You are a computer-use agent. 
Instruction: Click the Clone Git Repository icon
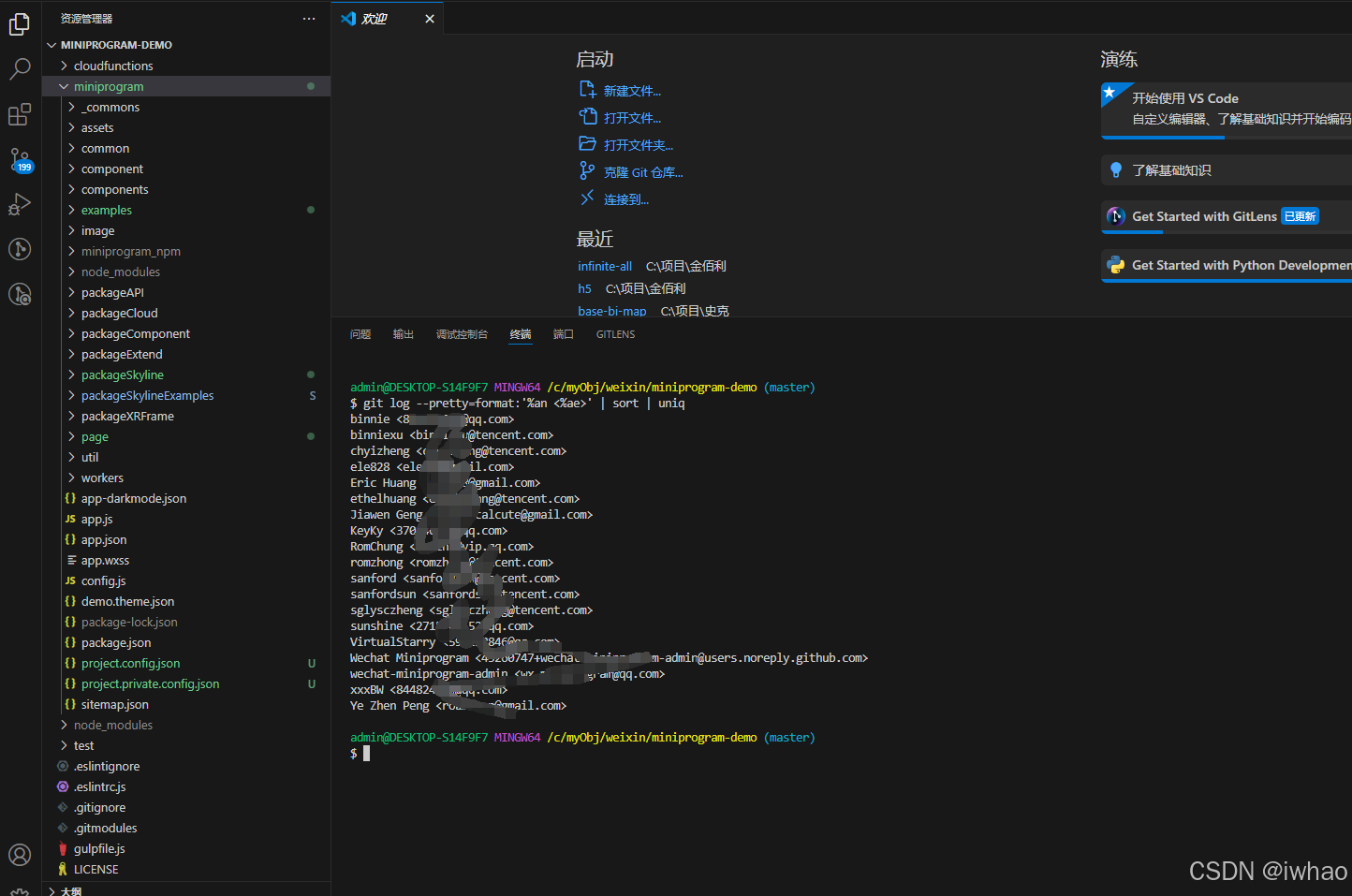pyautogui.click(x=587, y=171)
